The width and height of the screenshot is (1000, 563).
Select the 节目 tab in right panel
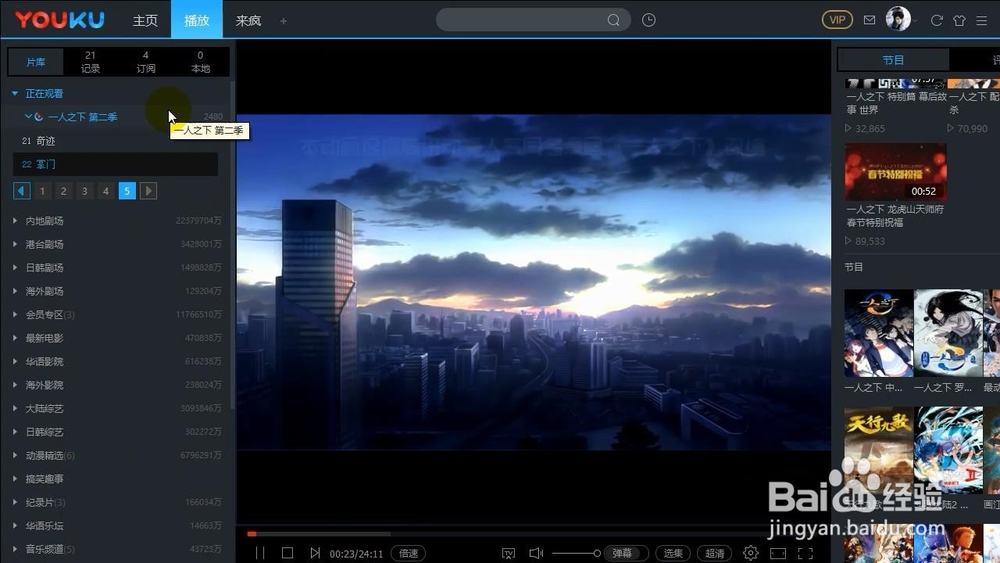pos(893,60)
